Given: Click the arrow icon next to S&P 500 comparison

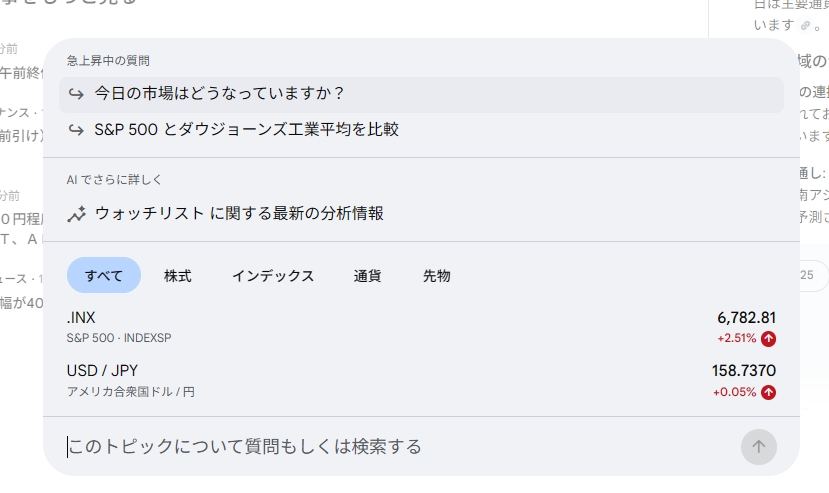Looking at the screenshot, I should 76,130.
